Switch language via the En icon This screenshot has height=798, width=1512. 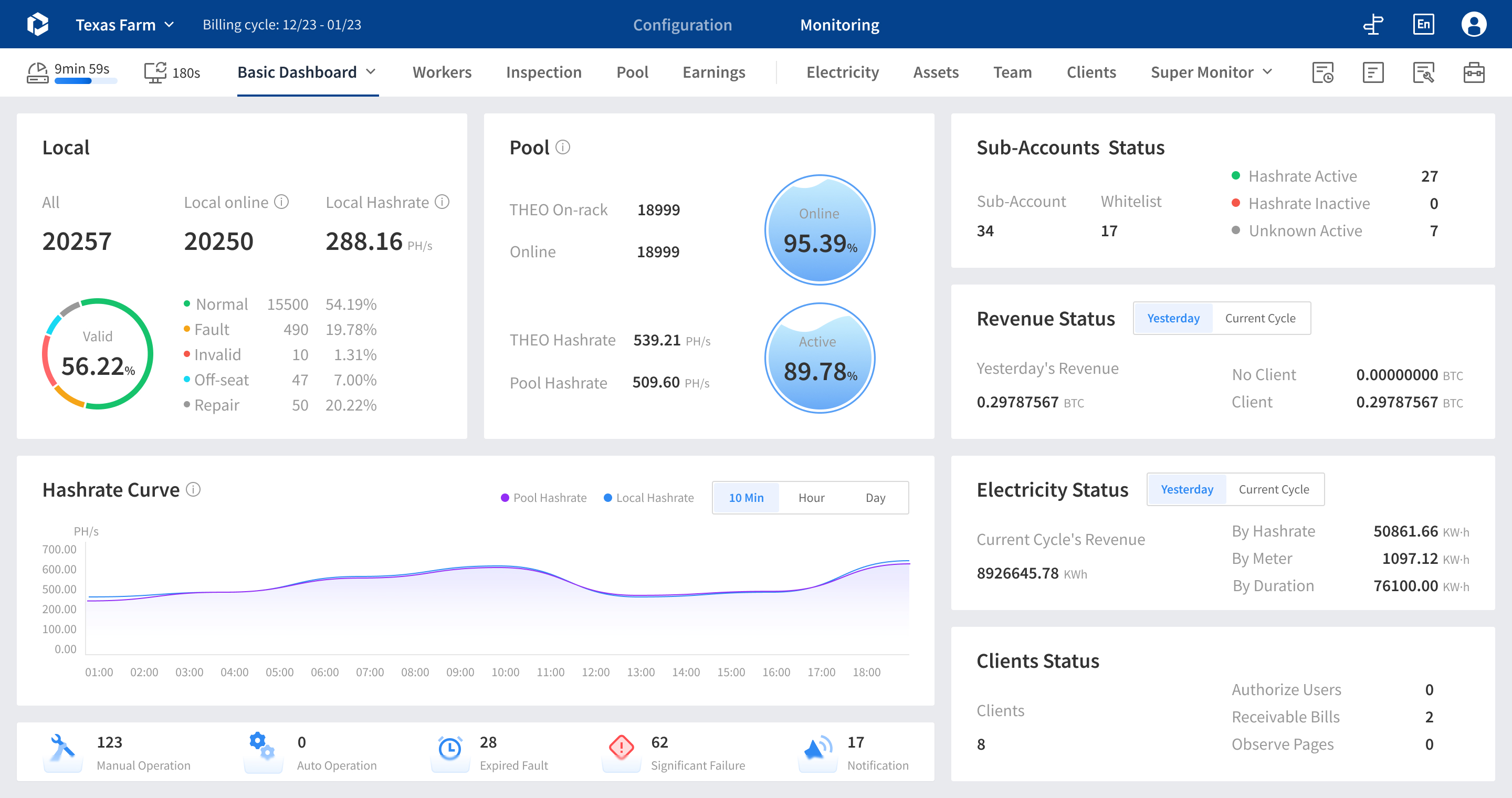point(1423,24)
